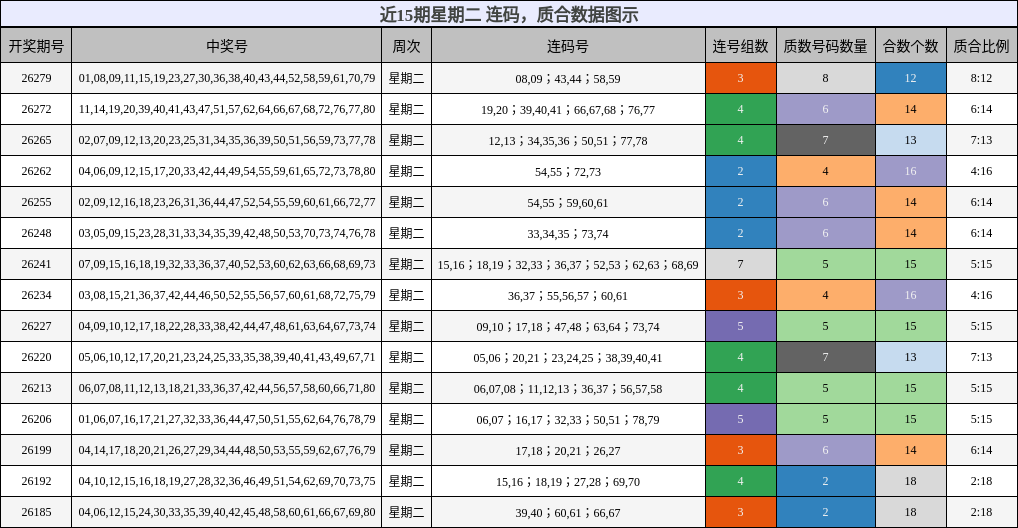Select draw number 26185

click(x=36, y=512)
